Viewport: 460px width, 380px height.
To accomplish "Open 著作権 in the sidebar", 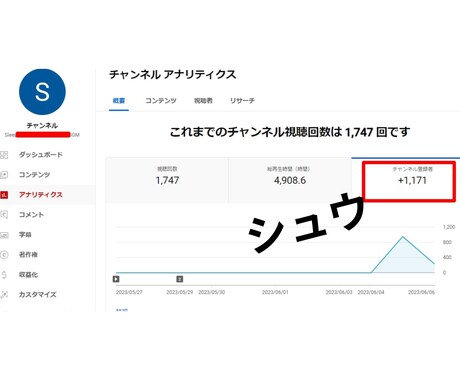I will (x=28, y=255).
